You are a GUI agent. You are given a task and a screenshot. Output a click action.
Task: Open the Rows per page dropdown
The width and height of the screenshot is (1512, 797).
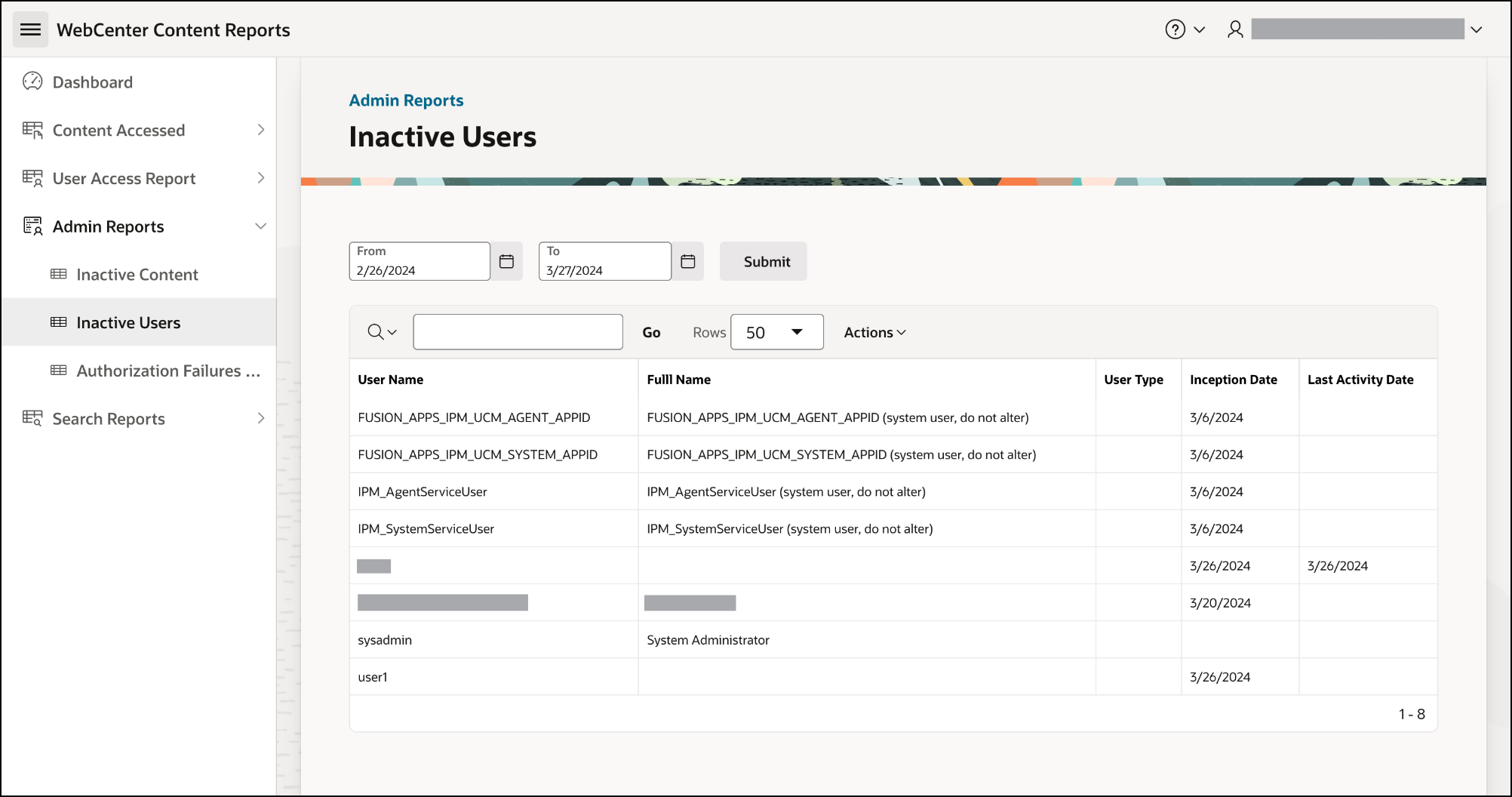point(777,332)
